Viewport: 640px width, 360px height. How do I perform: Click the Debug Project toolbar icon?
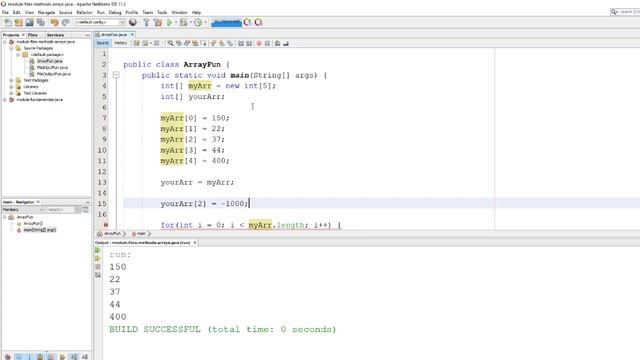click(x=184, y=22)
